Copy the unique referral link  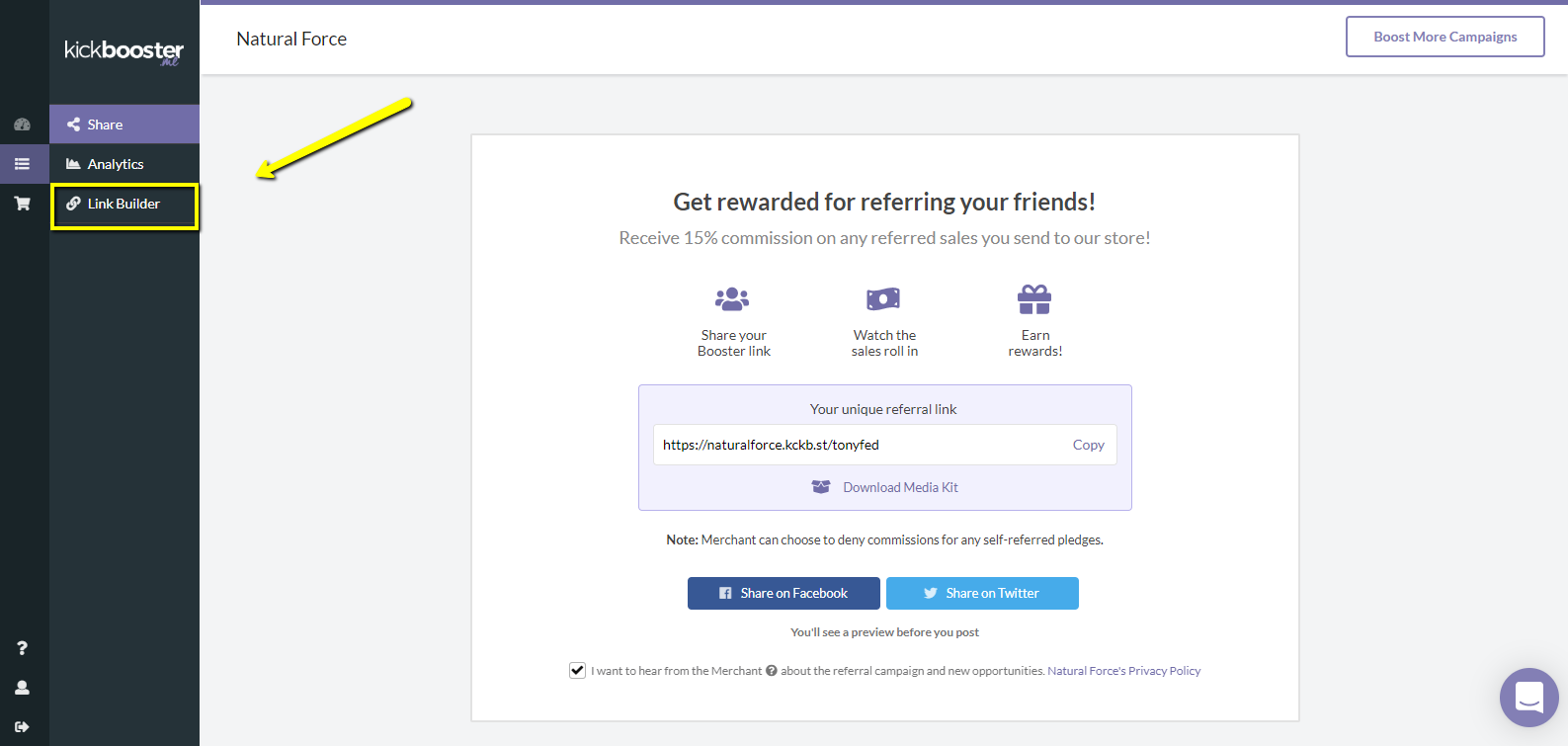pos(1088,445)
